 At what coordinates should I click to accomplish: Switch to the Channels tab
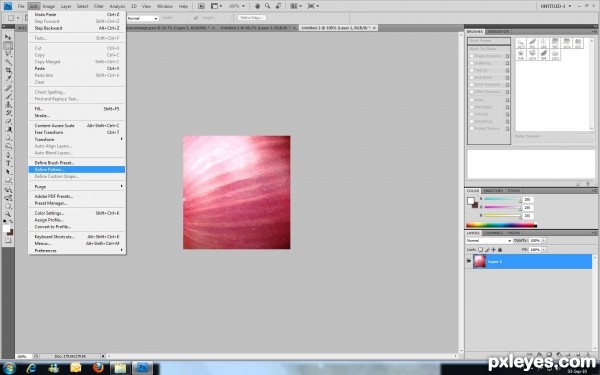494,233
